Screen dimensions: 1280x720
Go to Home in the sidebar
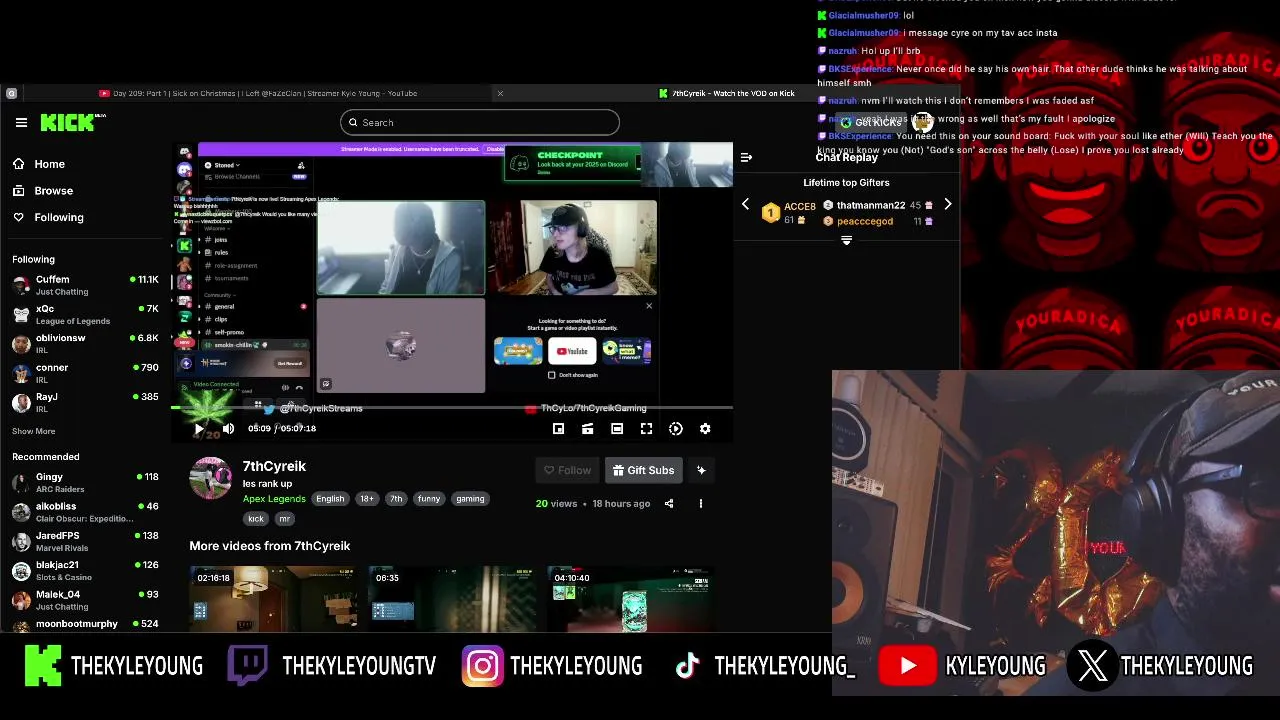coord(40,164)
